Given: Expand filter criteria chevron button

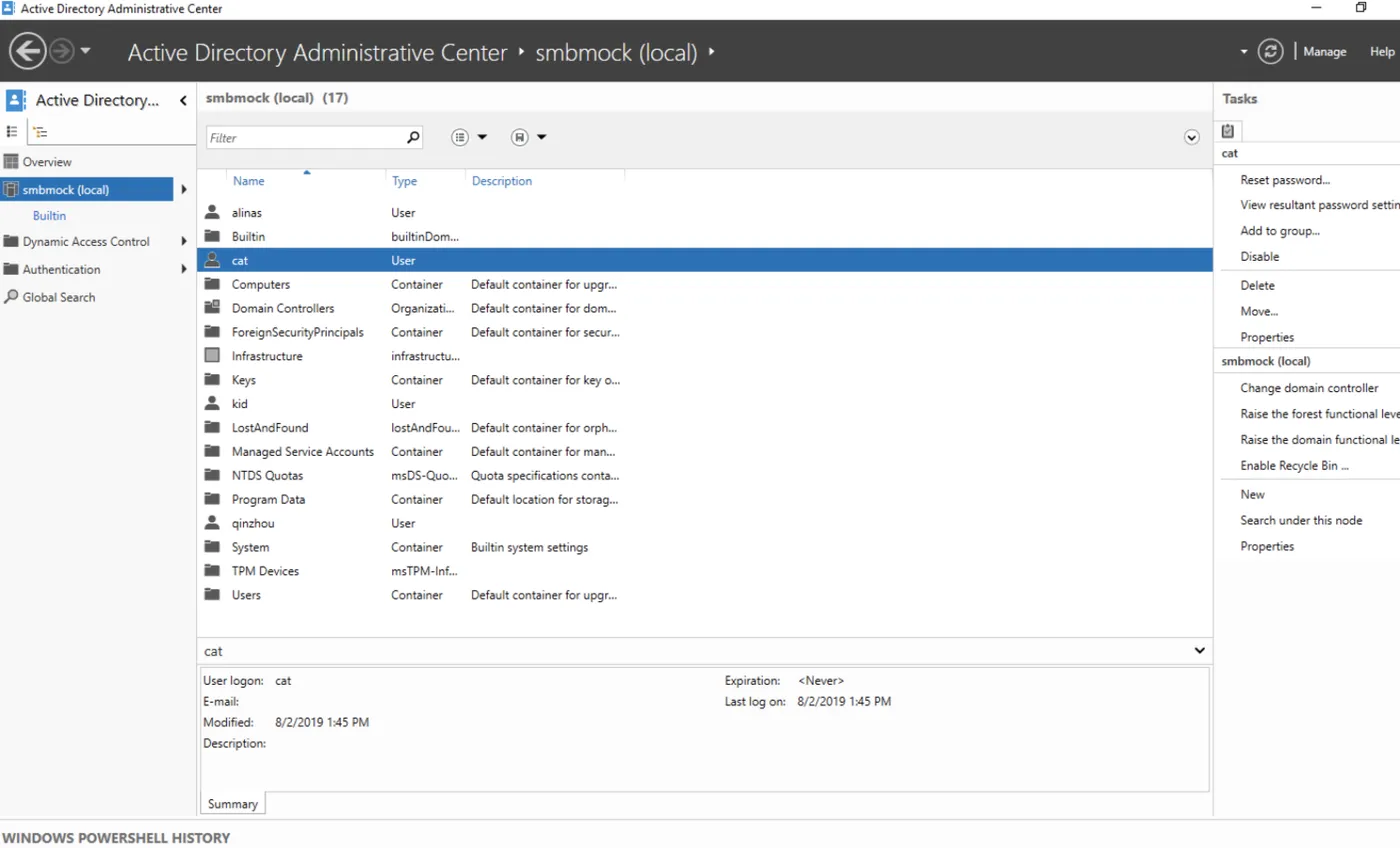Looking at the screenshot, I should 1191,138.
